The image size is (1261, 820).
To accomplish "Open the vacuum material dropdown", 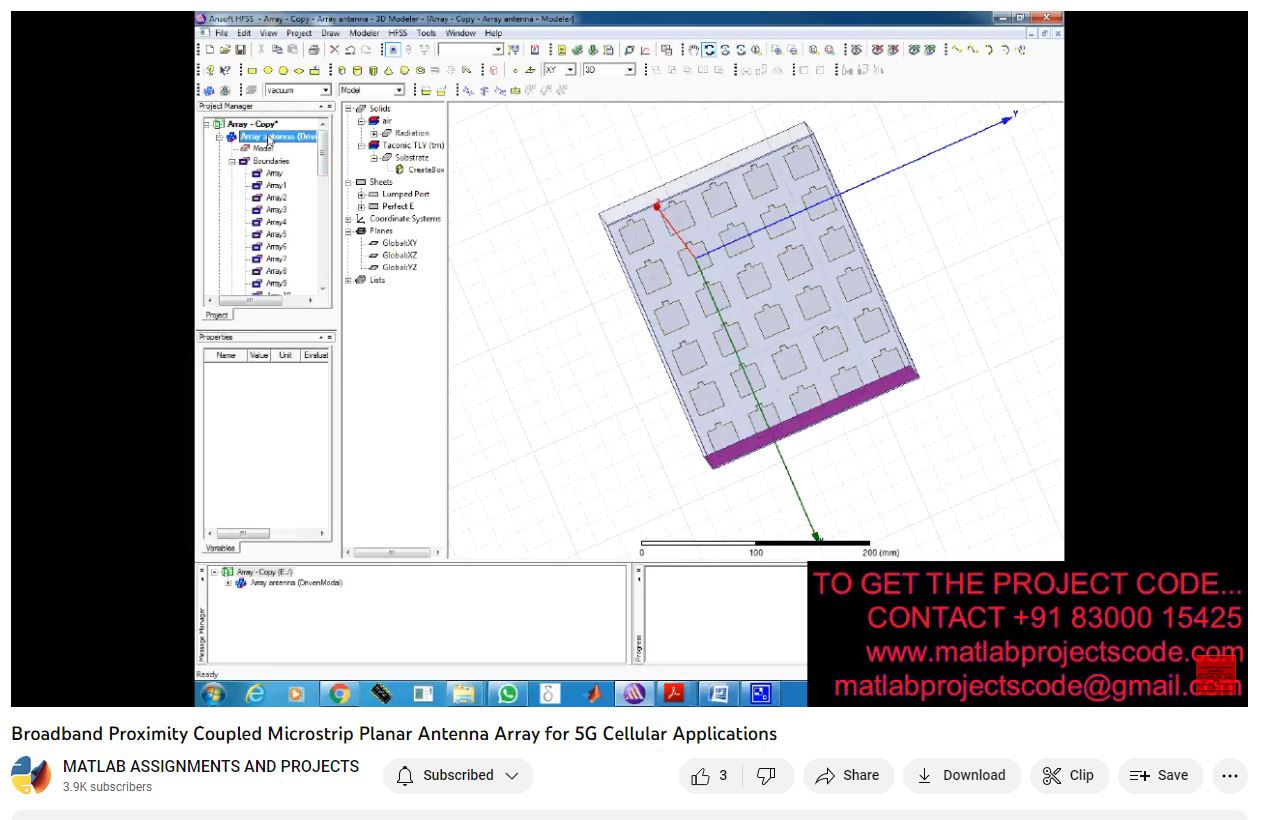I will click(325, 91).
